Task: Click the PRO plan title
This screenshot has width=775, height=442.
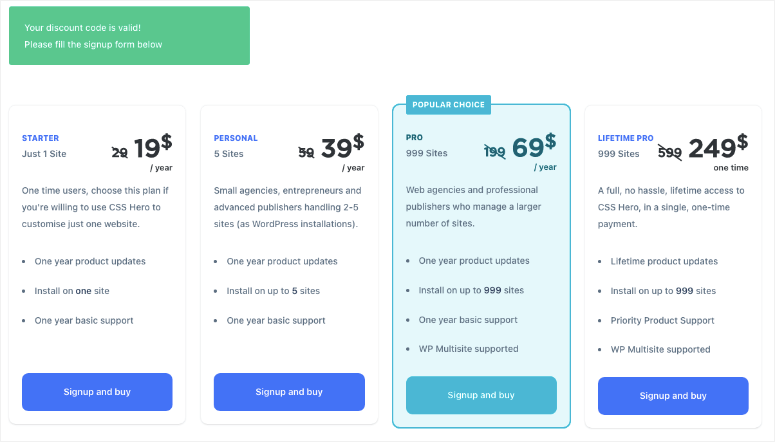Action: tap(414, 137)
